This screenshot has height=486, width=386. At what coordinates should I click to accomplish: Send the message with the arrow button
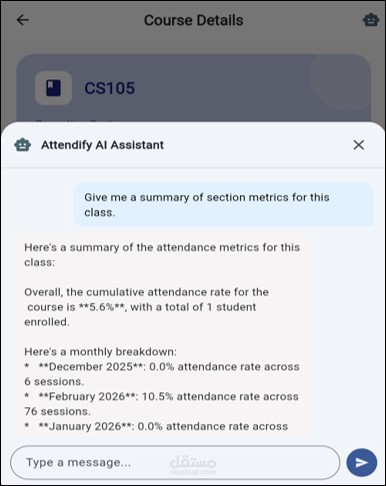coord(362,462)
